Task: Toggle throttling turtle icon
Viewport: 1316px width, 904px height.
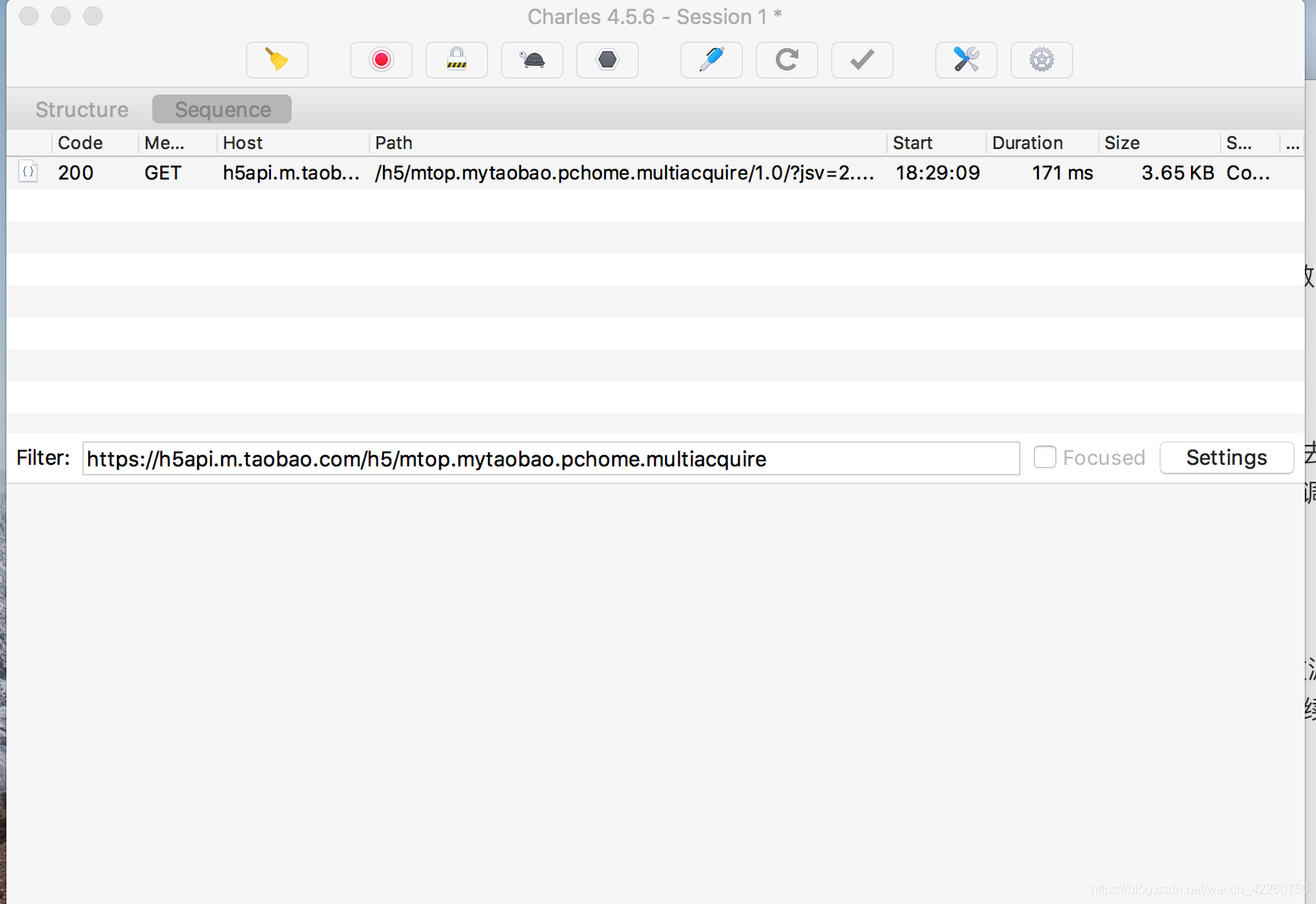Action: 532,60
